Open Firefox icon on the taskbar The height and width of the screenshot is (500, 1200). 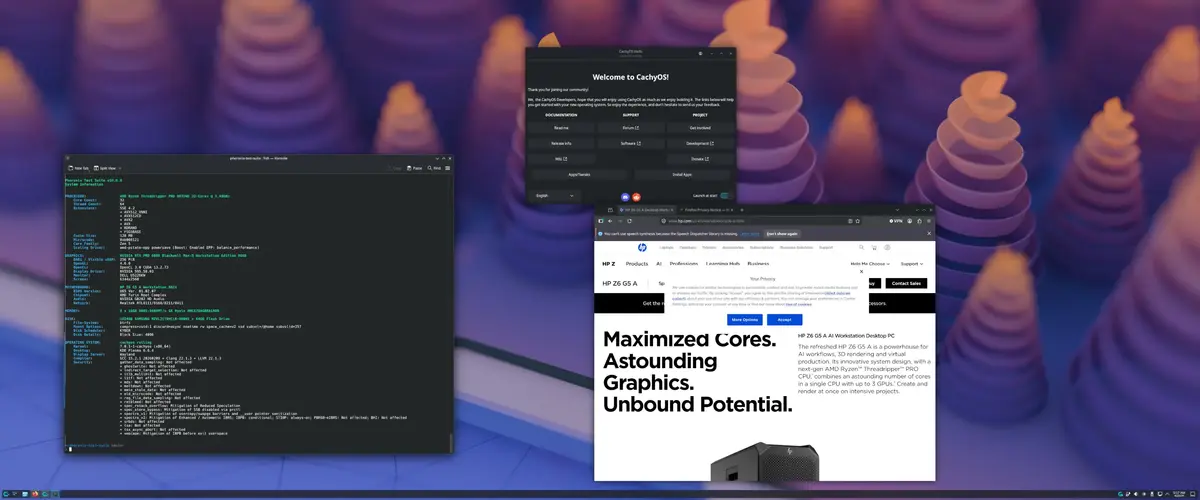[35, 494]
